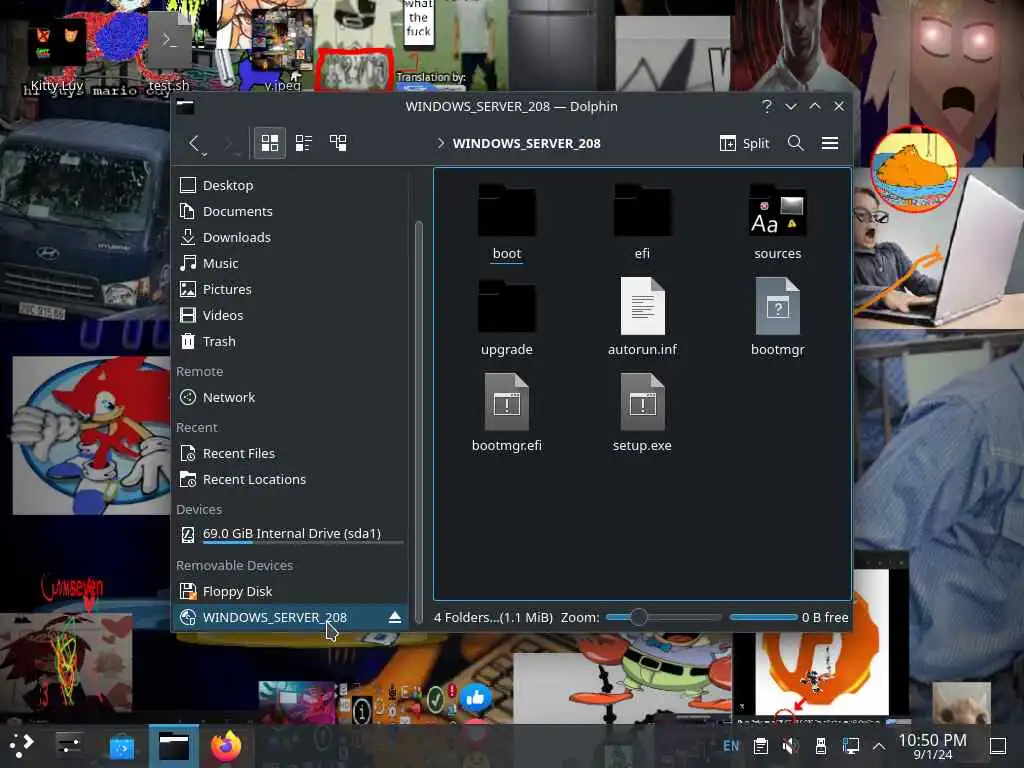This screenshot has width=1024, height=768.
Task: Switch to Compact view mode
Action: (304, 143)
